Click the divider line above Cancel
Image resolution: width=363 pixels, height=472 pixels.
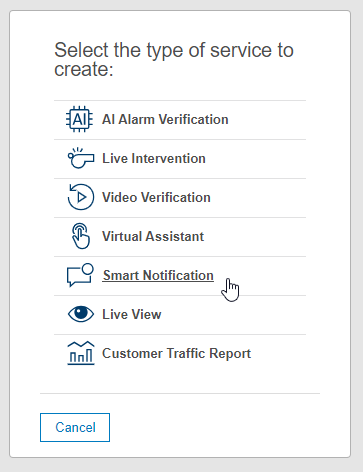point(180,393)
